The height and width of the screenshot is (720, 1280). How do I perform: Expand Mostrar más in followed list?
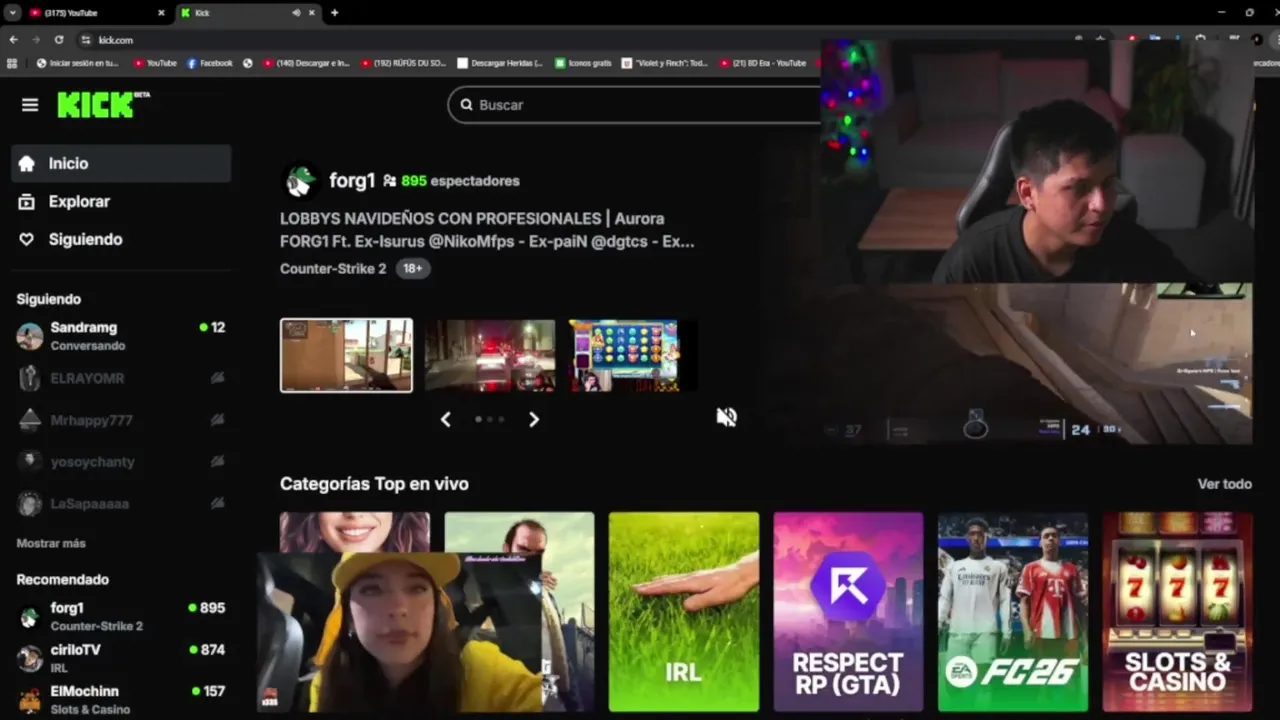[x=51, y=544]
